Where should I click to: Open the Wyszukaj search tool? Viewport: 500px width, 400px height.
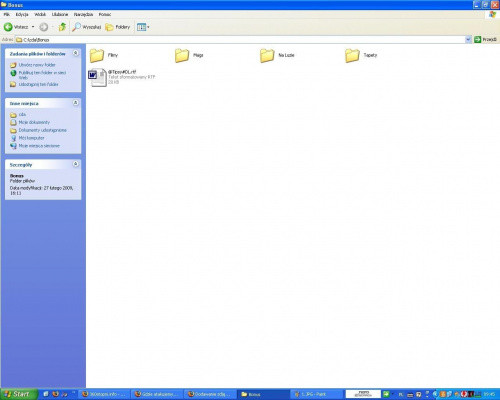click(87, 27)
